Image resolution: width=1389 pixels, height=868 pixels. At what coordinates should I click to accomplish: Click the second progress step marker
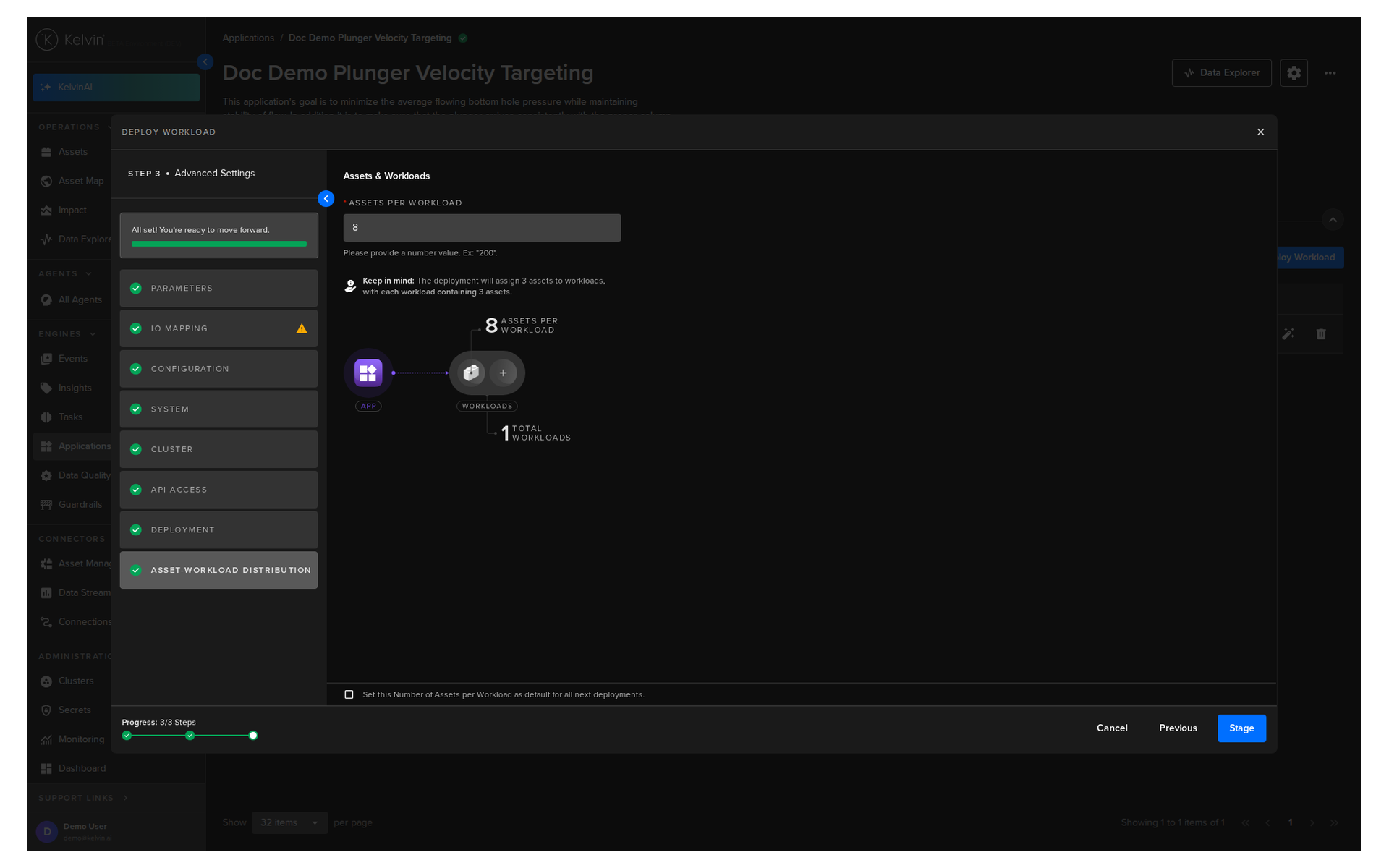pos(190,735)
